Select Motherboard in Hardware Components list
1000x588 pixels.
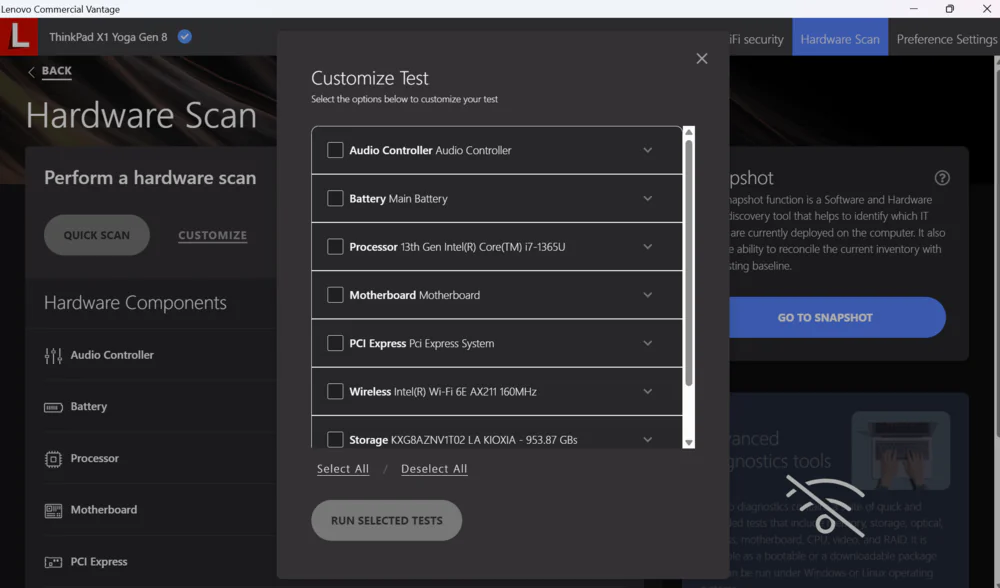tap(104, 510)
